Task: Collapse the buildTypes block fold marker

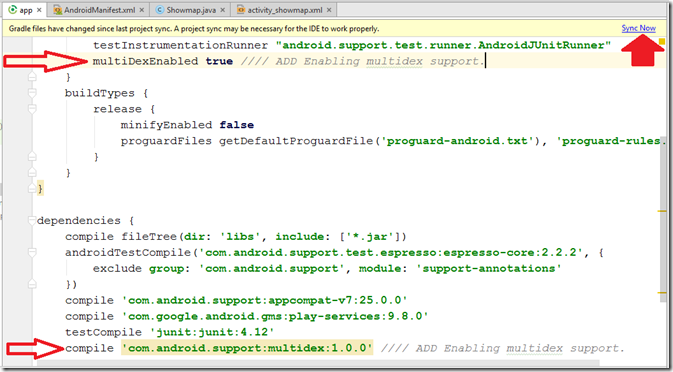Action: point(31,93)
